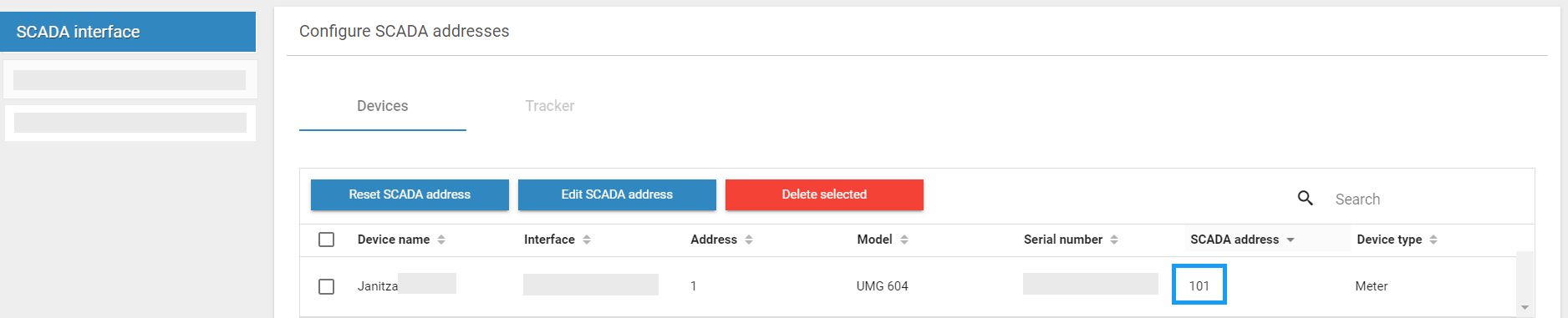The image size is (1568, 318).
Task: Click the UMG 604 model cell
Action: tap(883, 286)
